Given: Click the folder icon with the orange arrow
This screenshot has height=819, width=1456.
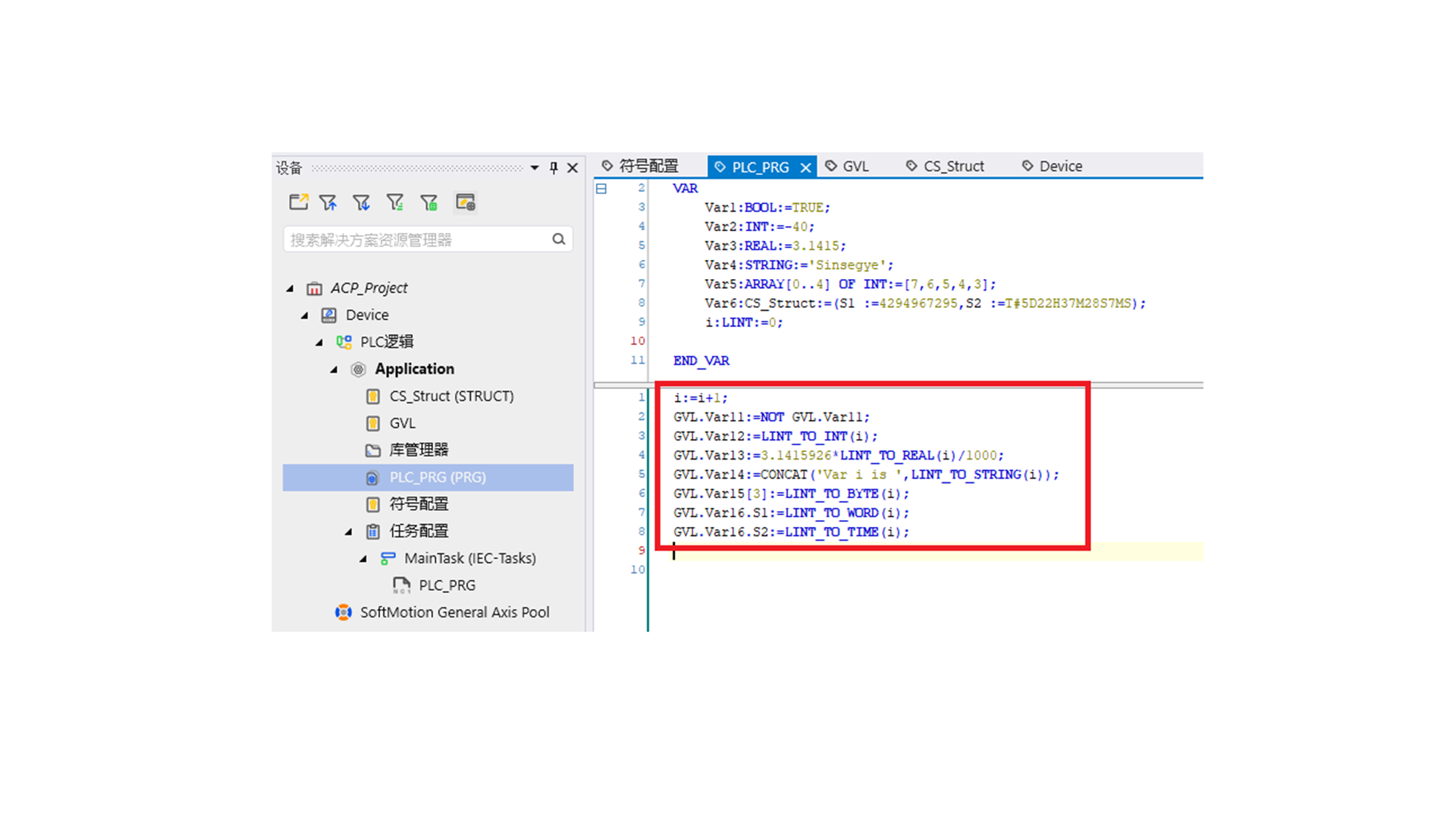Looking at the screenshot, I should 298,202.
